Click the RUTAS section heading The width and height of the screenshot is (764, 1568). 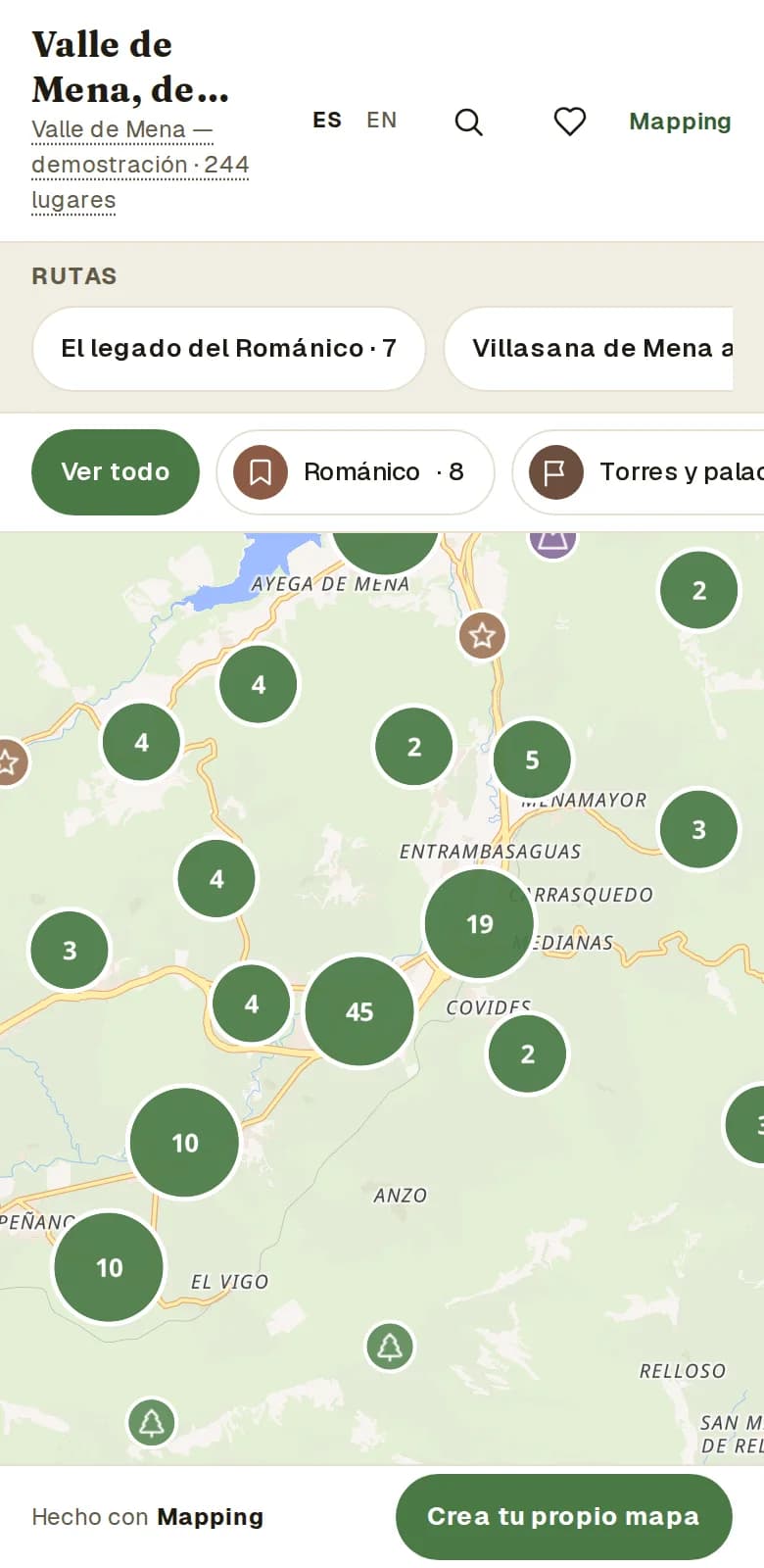point(74,276)
